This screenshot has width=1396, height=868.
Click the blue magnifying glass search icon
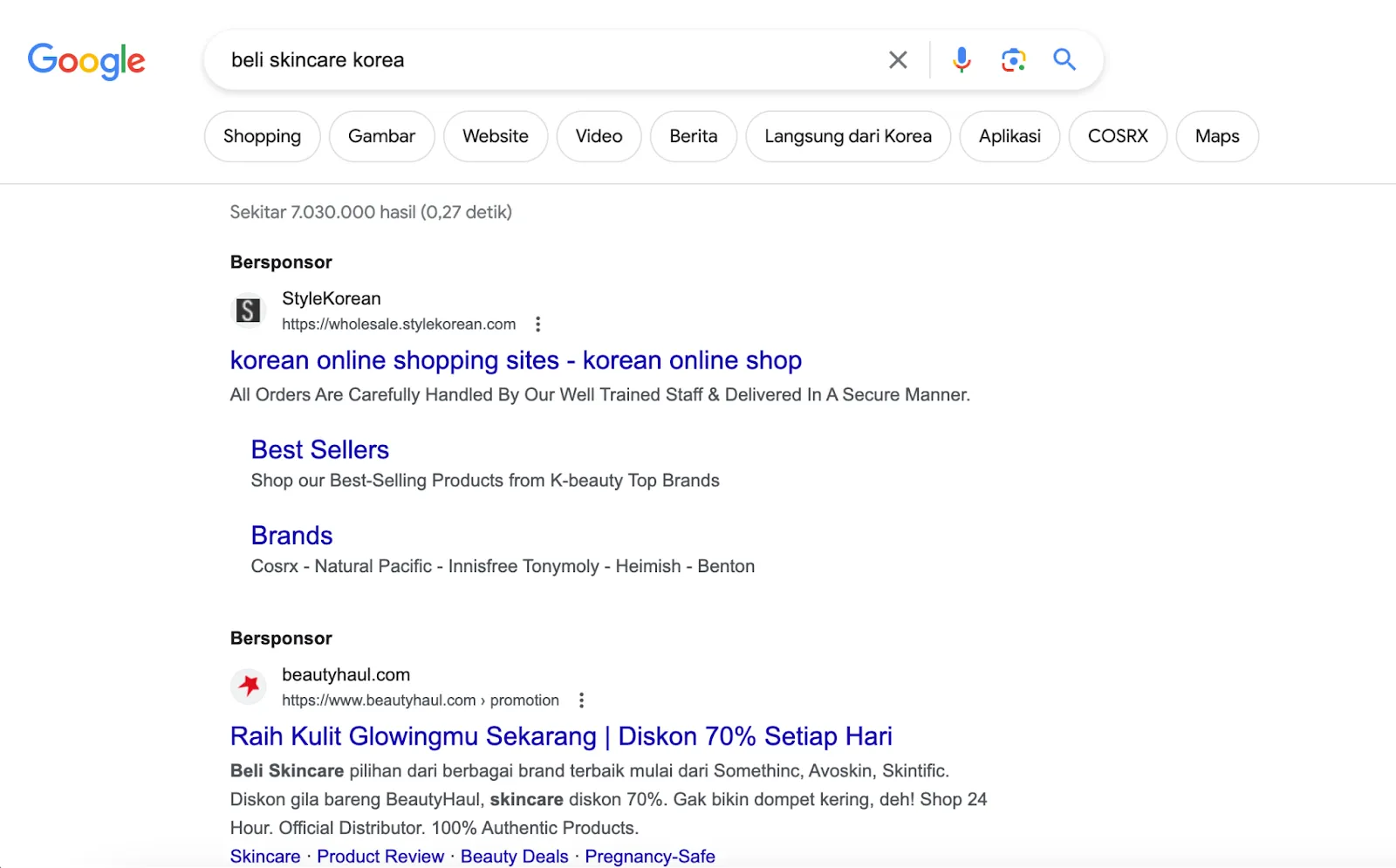coord(1064,59)
